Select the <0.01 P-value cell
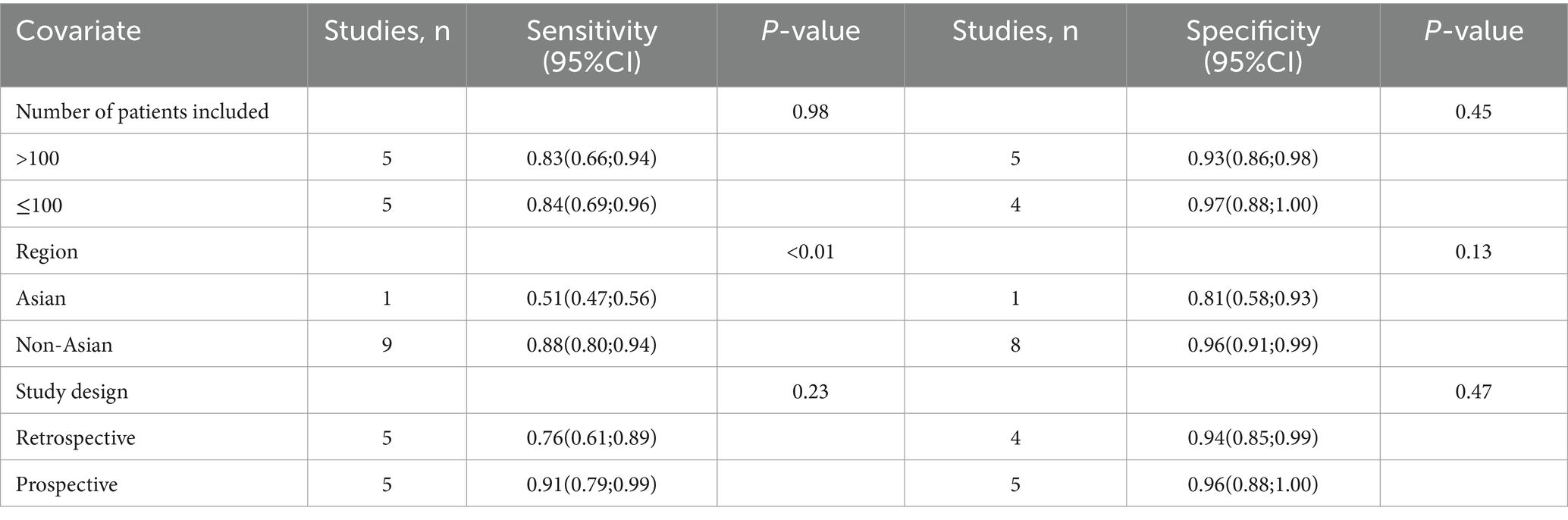1568x520 pixels. (x=811, y=252)
